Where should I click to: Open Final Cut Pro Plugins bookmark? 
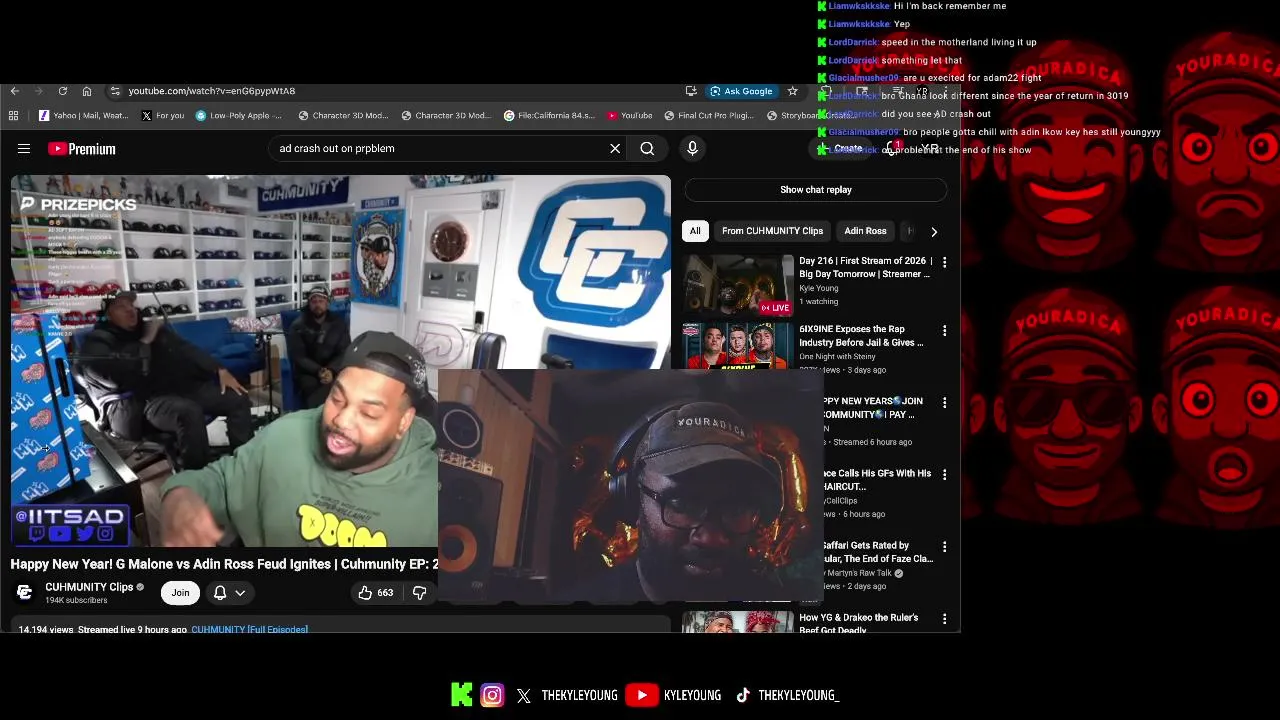click(709, 116)
